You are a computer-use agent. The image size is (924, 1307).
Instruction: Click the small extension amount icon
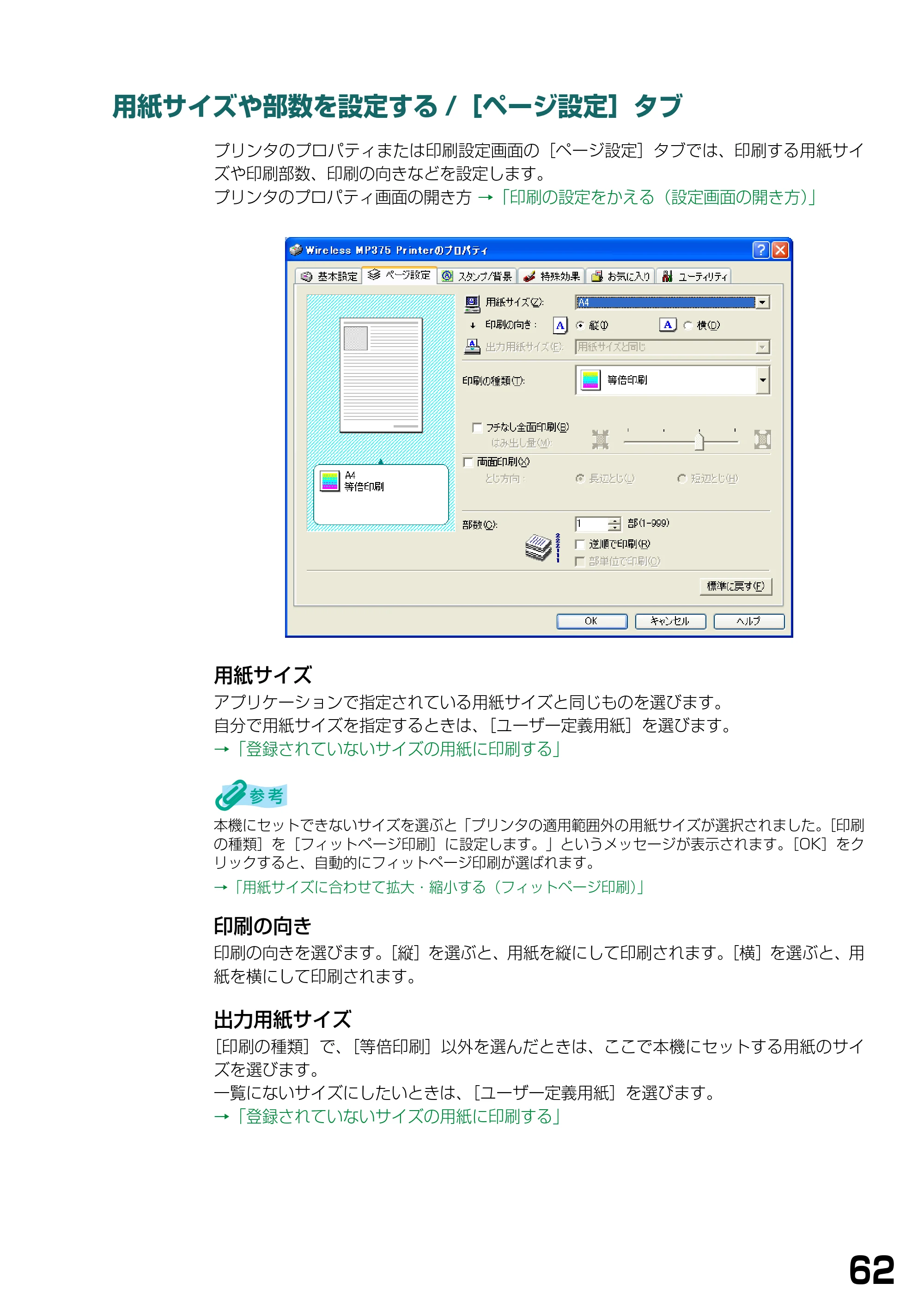600,440
